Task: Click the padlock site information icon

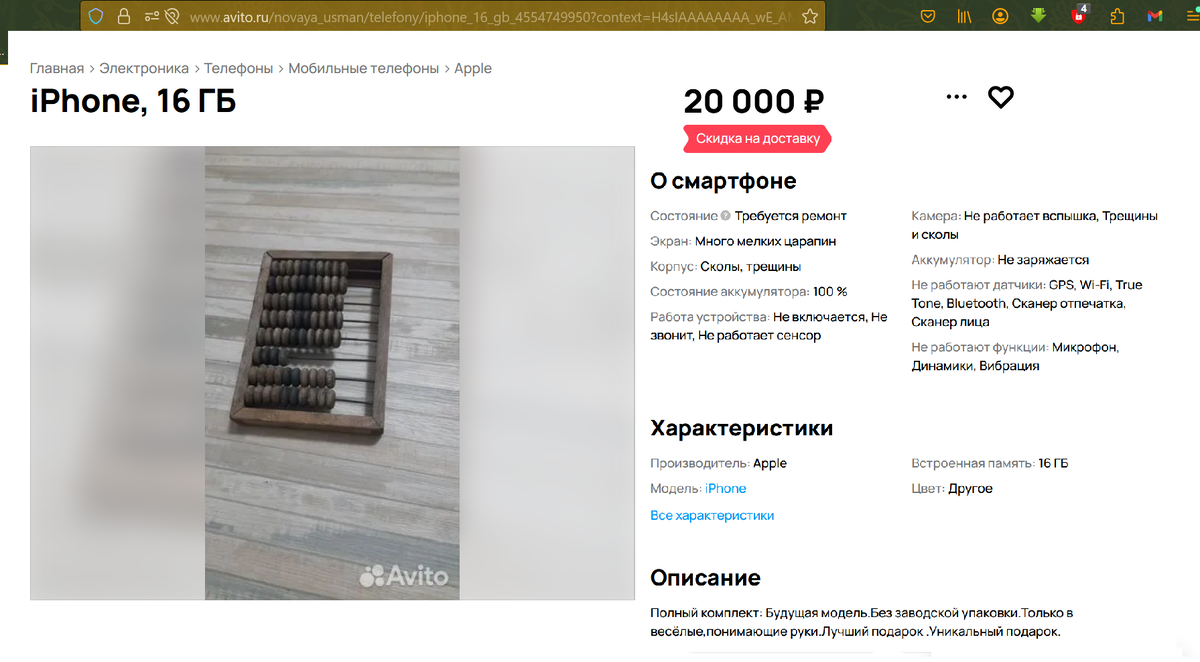Action: coord(124,16)
